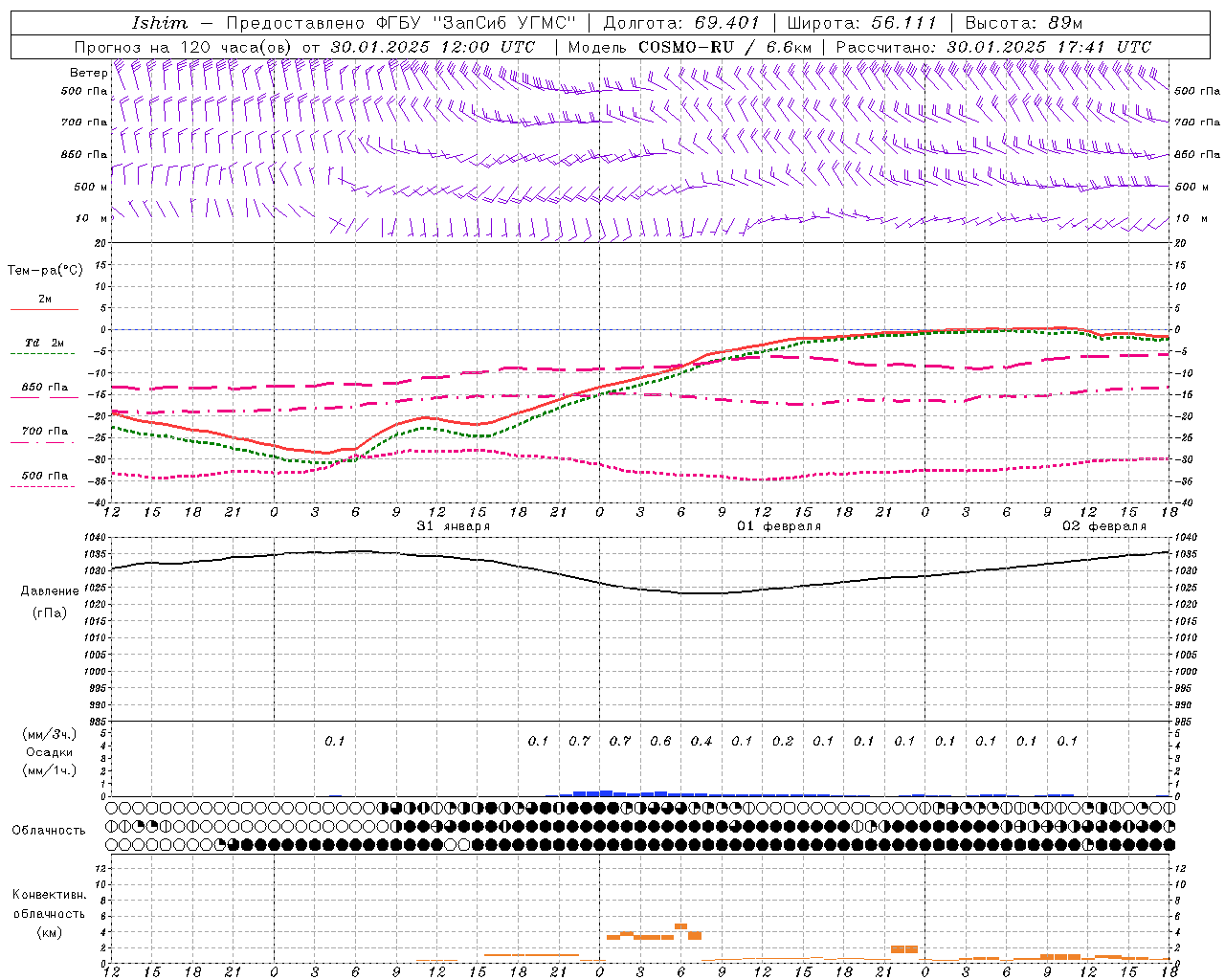Click the "(мм/3ч.)" unit label

[x=50, y=734]
